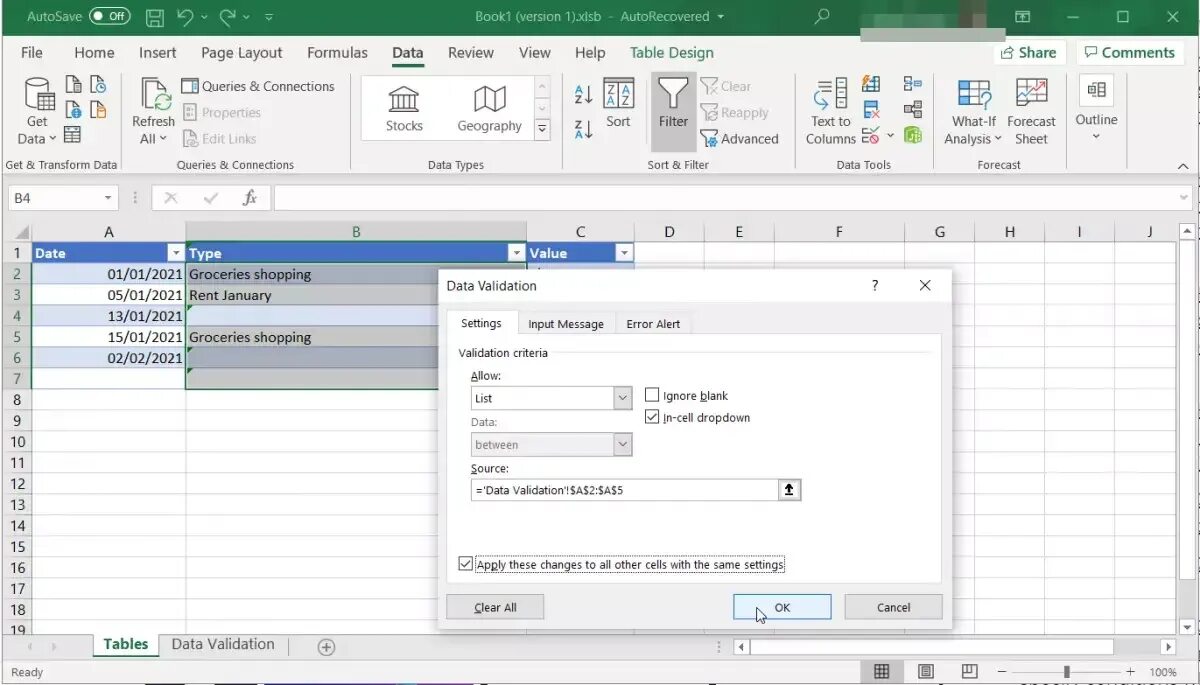Switch to the Formulas ribbon tab

point(337,53)
